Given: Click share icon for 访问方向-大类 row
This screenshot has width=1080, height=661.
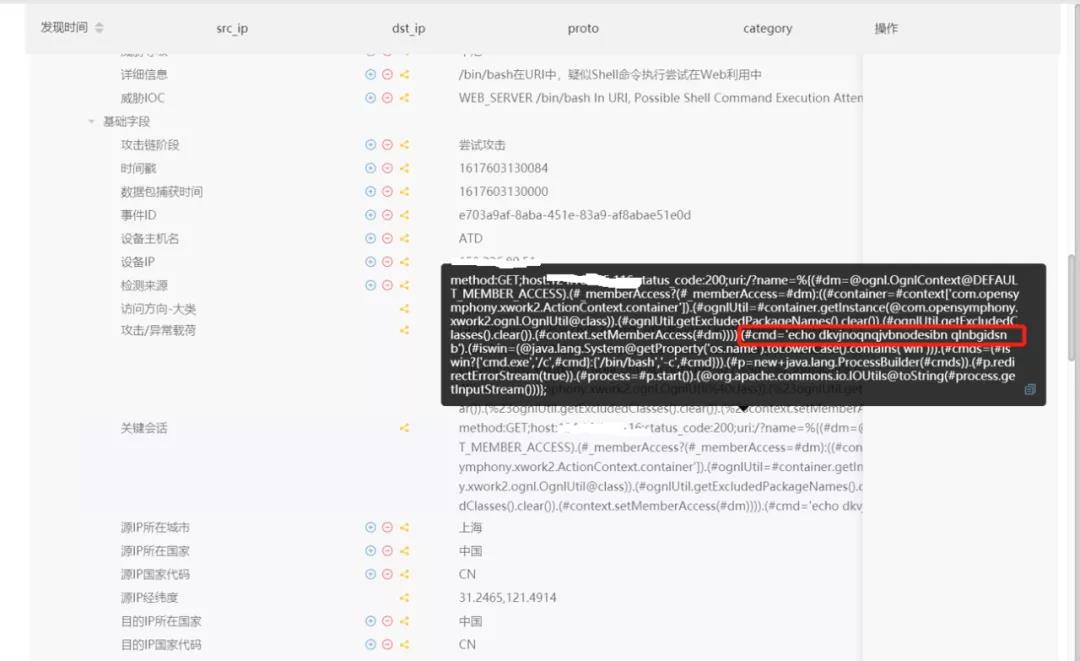Looking at the screenshot, I should [404, 309].
